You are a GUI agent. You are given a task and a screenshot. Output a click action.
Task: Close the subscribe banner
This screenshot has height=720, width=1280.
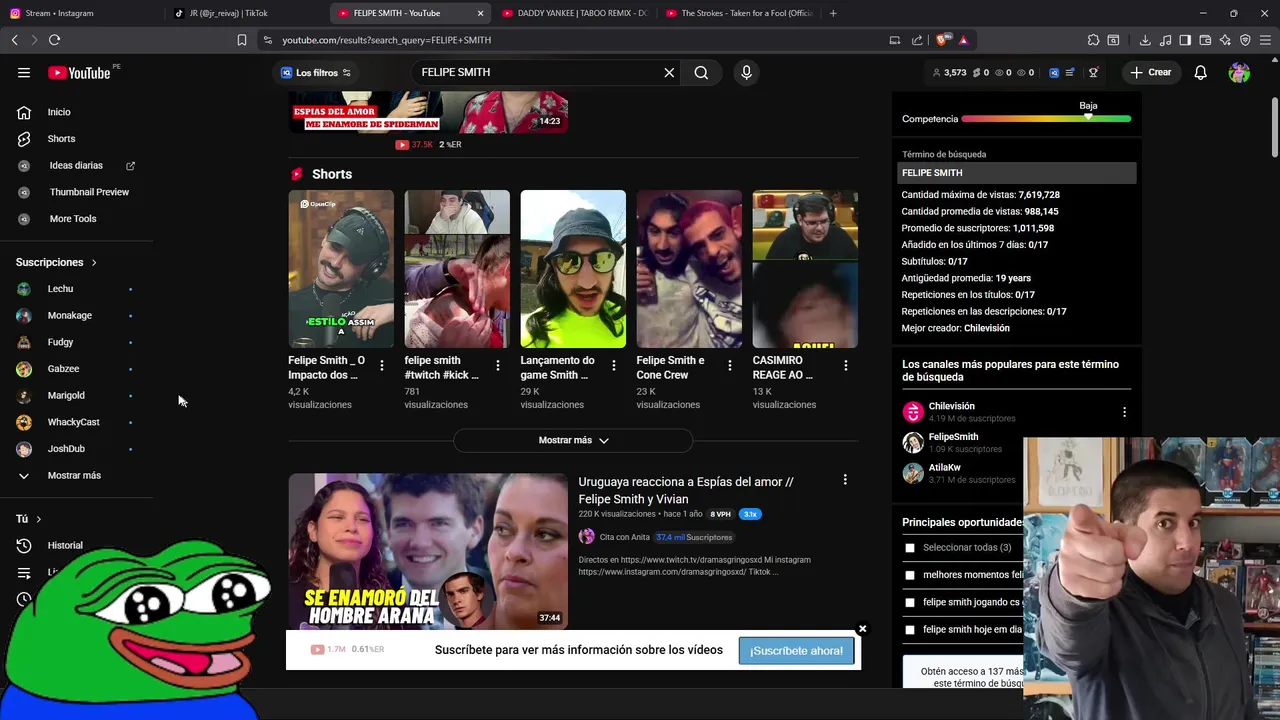pos(862,629)
